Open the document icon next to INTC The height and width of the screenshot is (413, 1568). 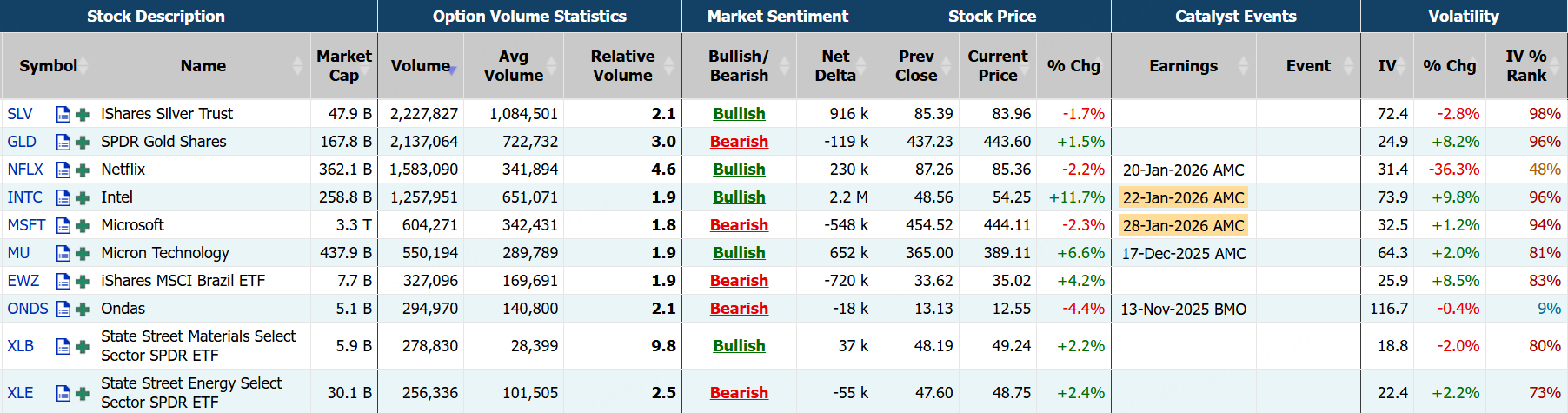(63, 197)
